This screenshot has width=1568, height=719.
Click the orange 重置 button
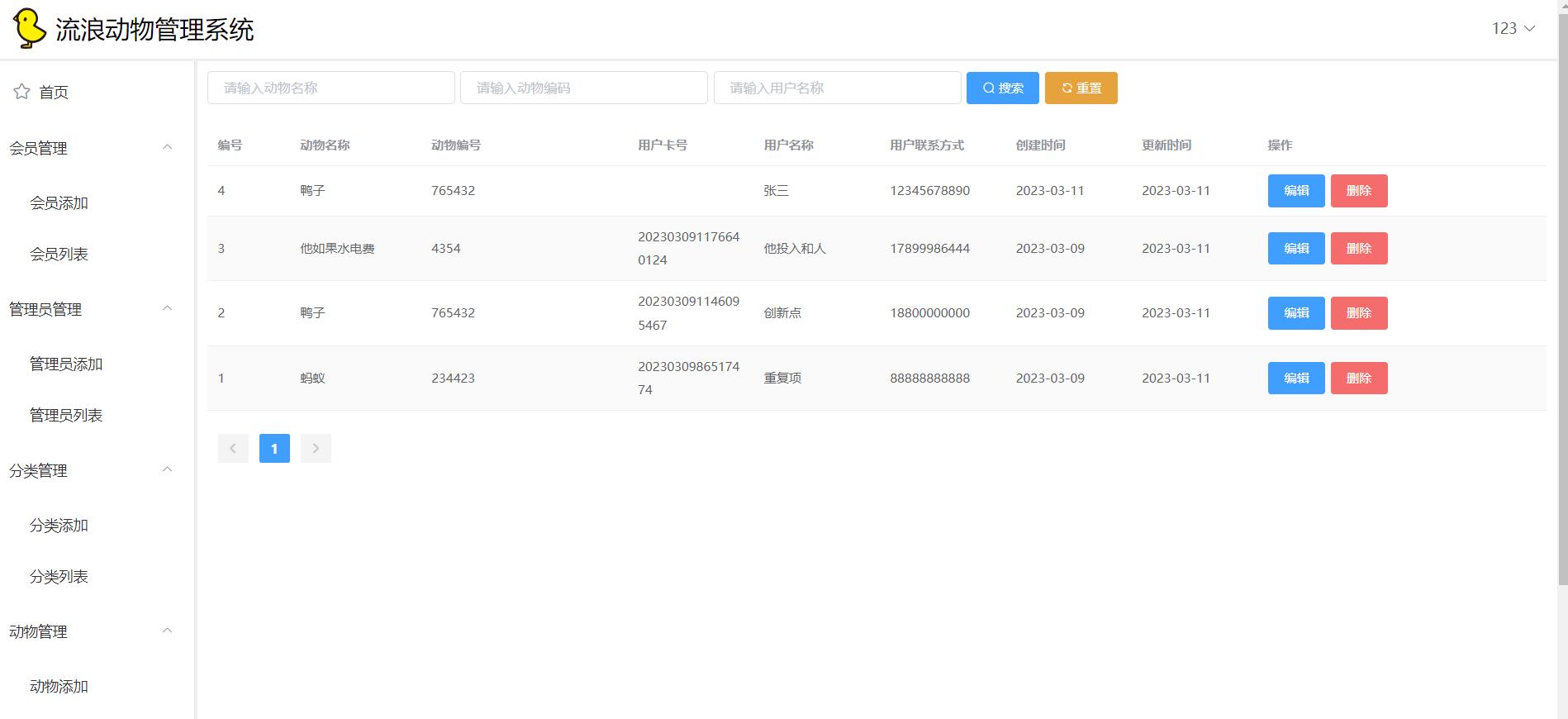click(x=1081, y=88)
